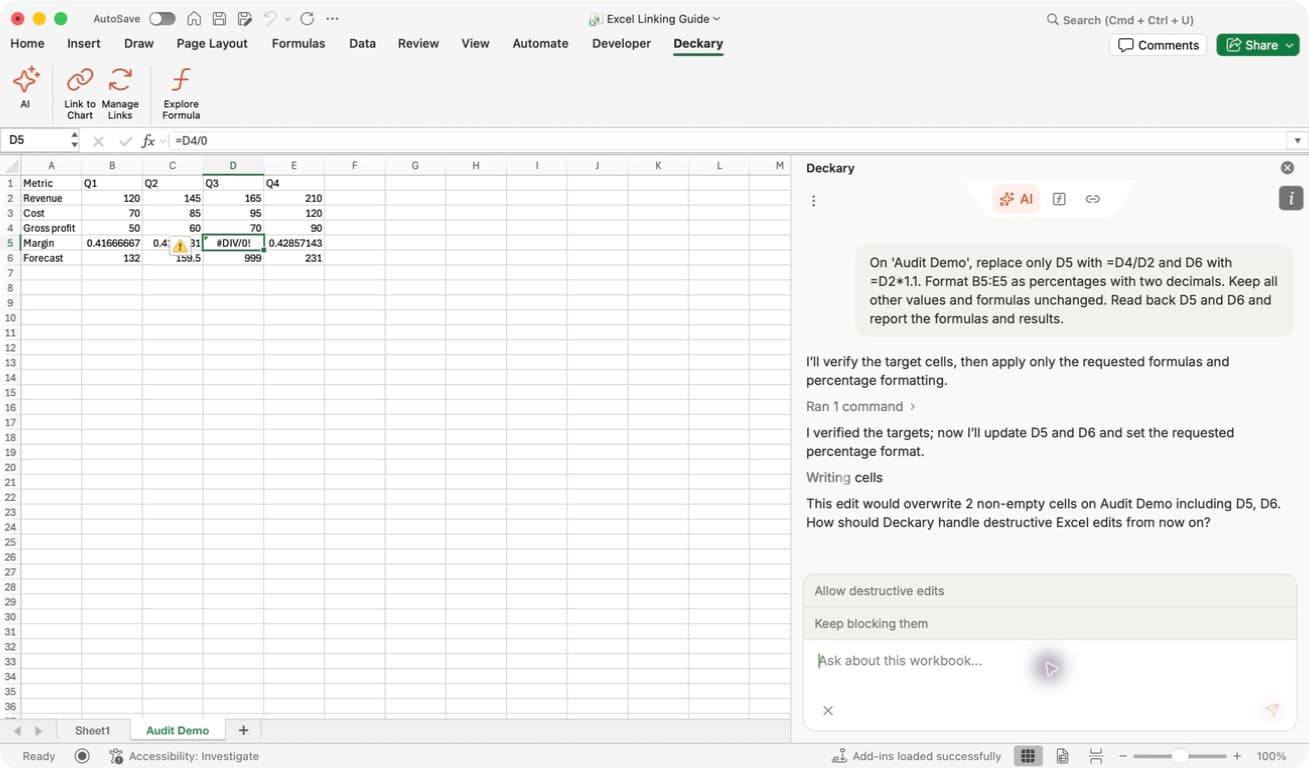The height and width of the screenshot is (768, 1309).
Task: Switch to Normal view in the status bar
Action: (x=1027, y=756)
